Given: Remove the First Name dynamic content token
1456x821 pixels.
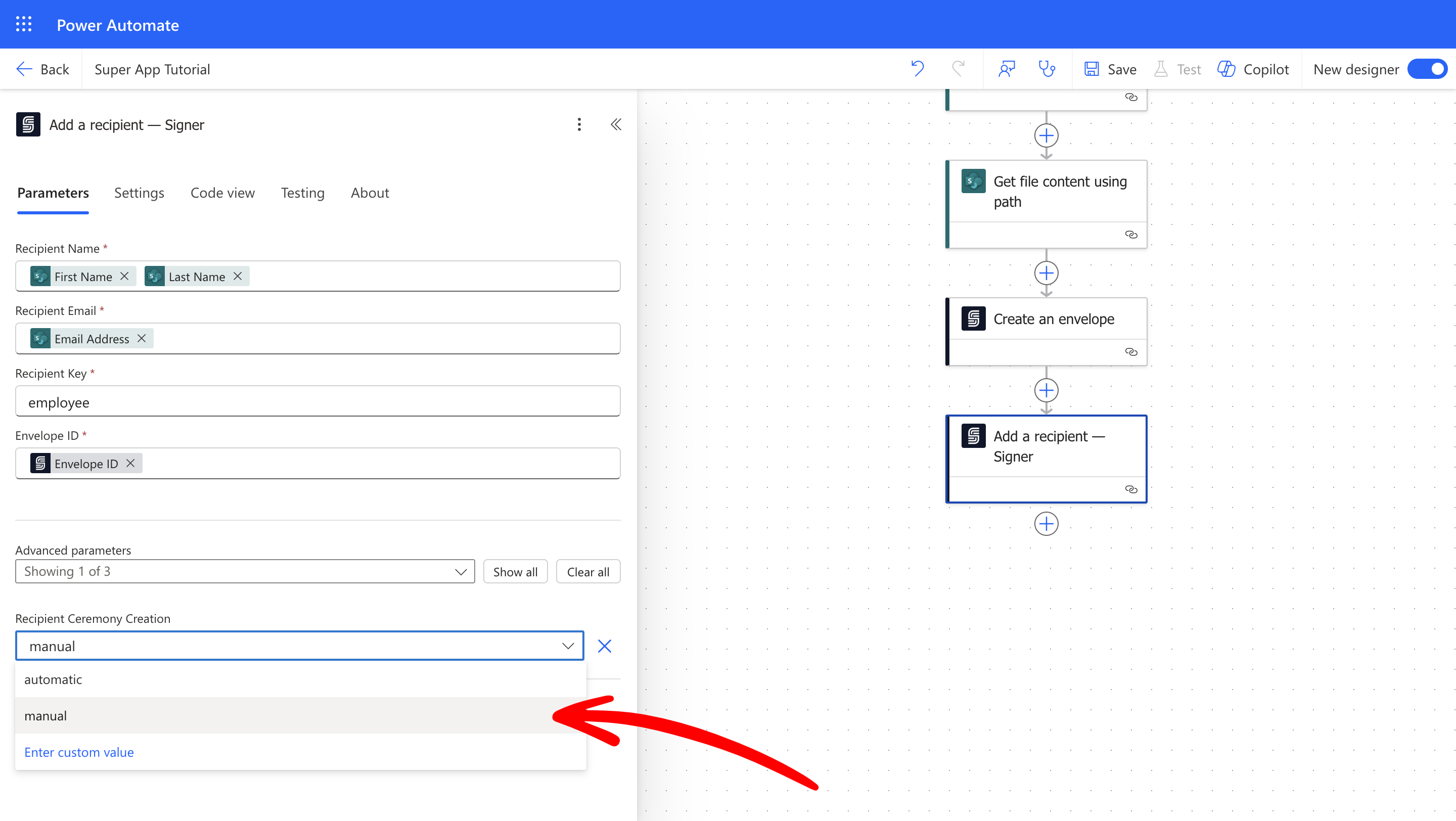Looking at the screenshot, I should coord(124,277).
